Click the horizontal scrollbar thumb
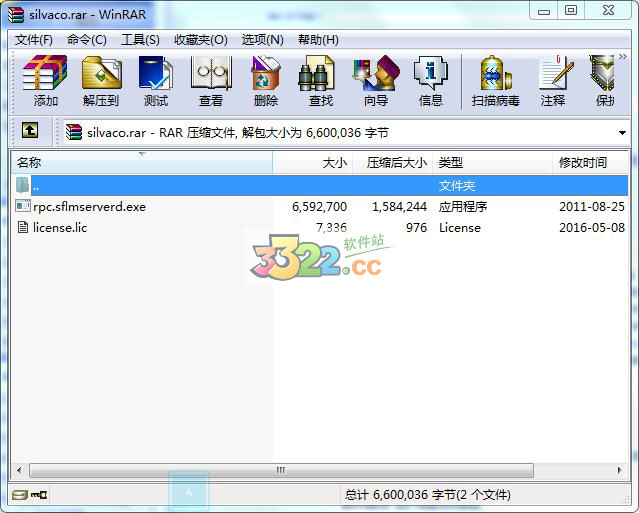 click(x=281, y=470)
